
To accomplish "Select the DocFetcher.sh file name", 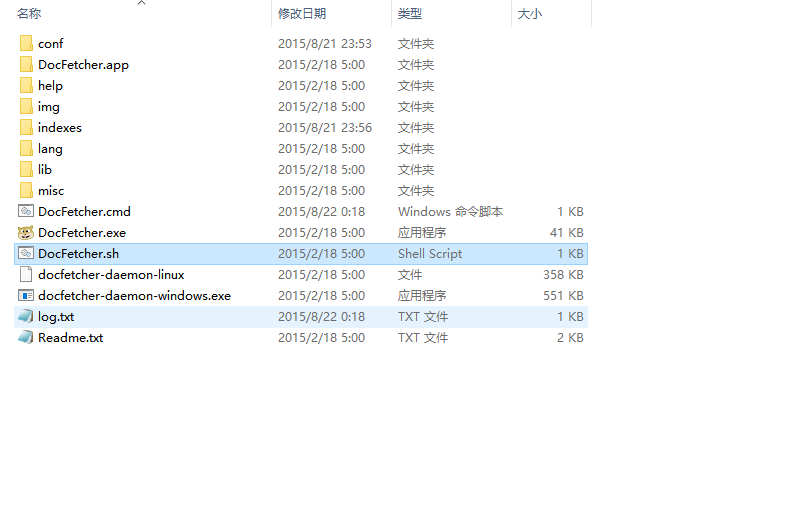I will click(78, 253).
